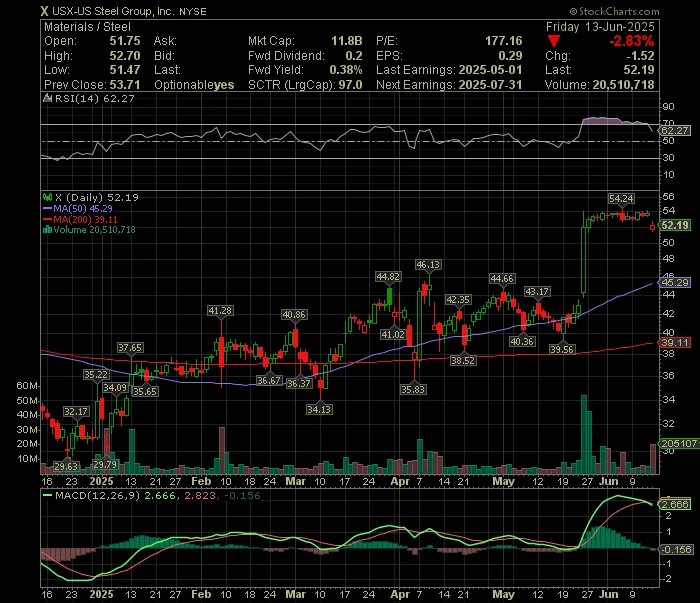Click the Fwd Dividend value 0.2

(x=354, y=56)
